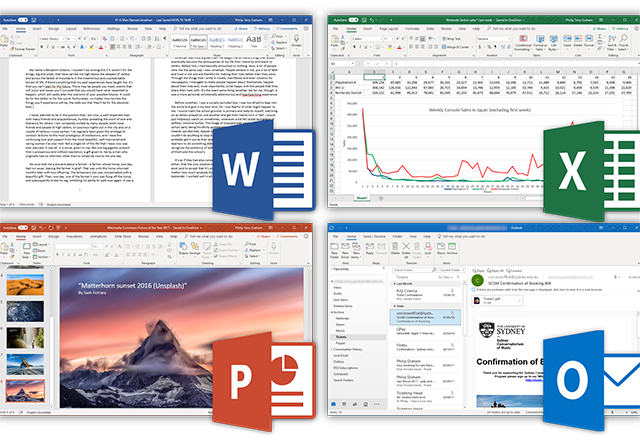640x440 pixels.
Task: Open the Layout dropdown in PowerPoint
Action: tap(40, 244)
